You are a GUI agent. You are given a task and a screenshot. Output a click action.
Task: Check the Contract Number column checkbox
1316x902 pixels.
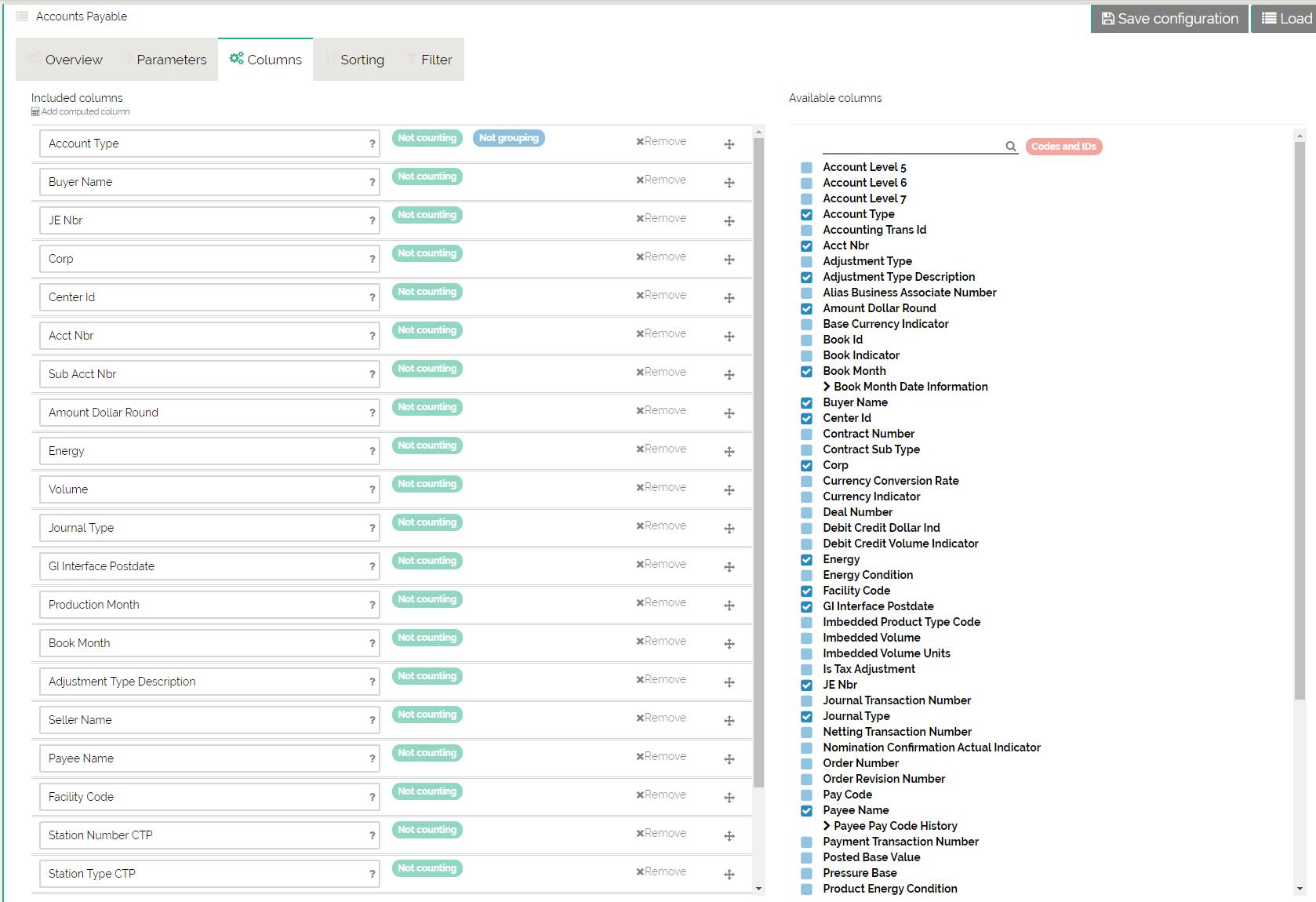(x=806, y=435)
